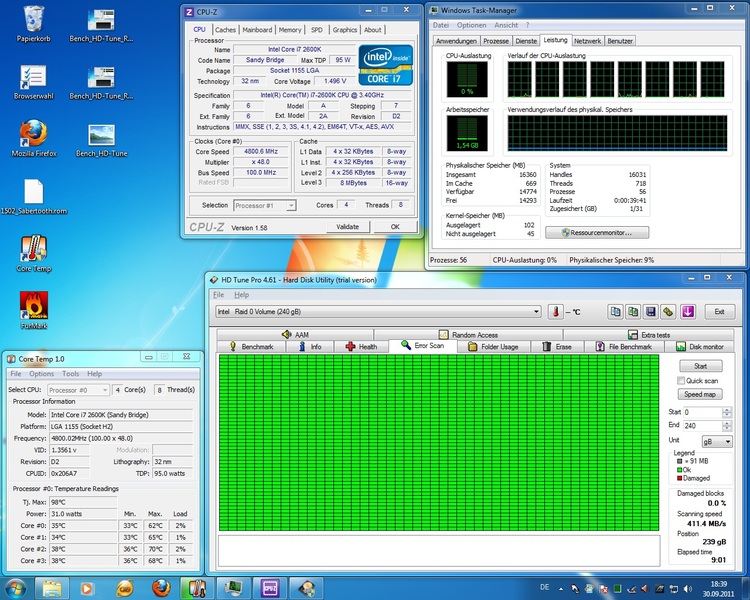Viewport: 750px width, 600px height.
Task: Open the Benchmark tab in HD Tune
Action: (x=252, y=347)
